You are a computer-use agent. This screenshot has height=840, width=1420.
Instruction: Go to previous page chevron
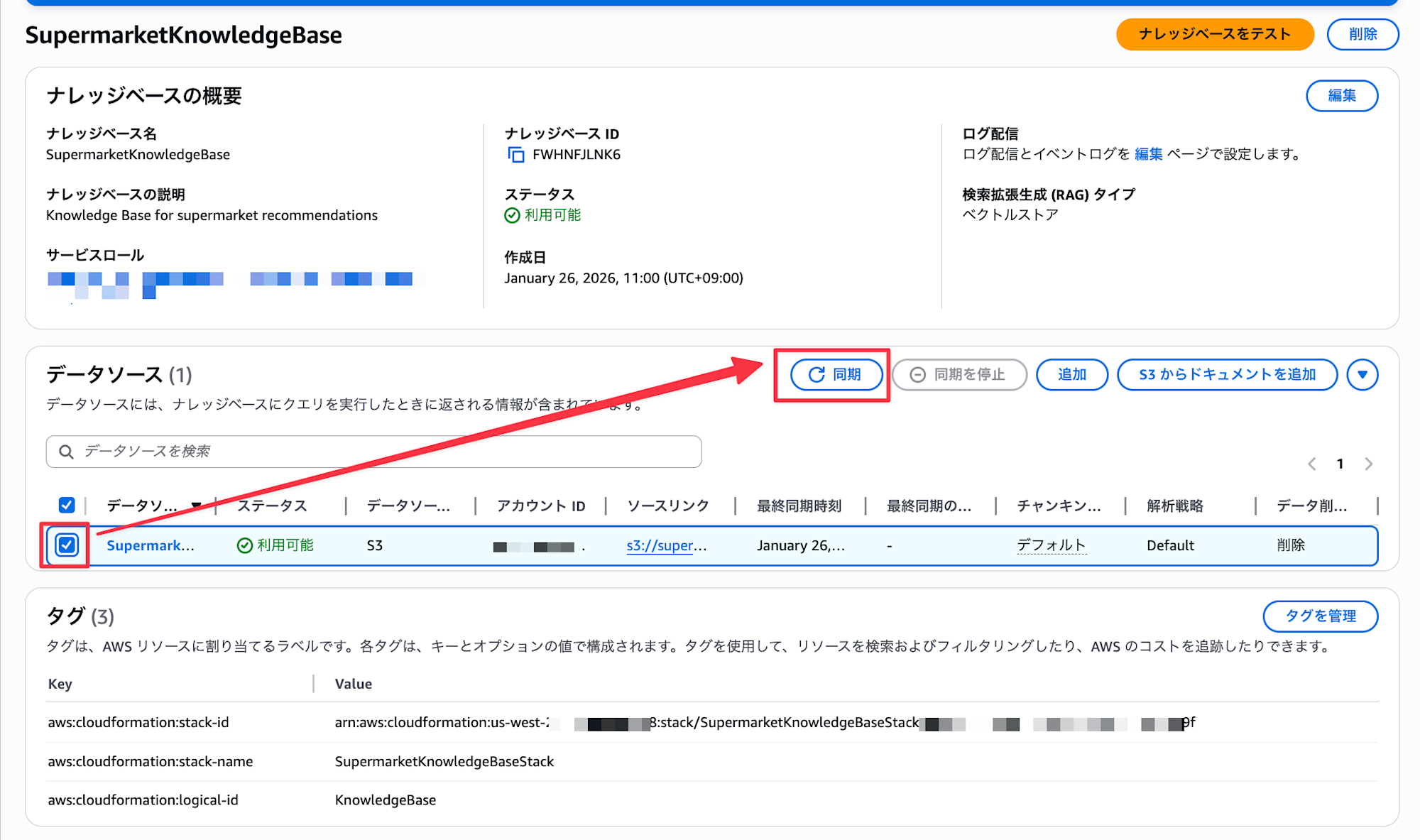[x=1312, y=464]
